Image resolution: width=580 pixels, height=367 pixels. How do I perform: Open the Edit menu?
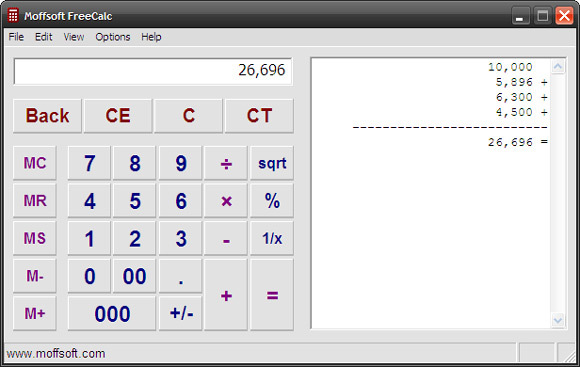tap(44, 37)
